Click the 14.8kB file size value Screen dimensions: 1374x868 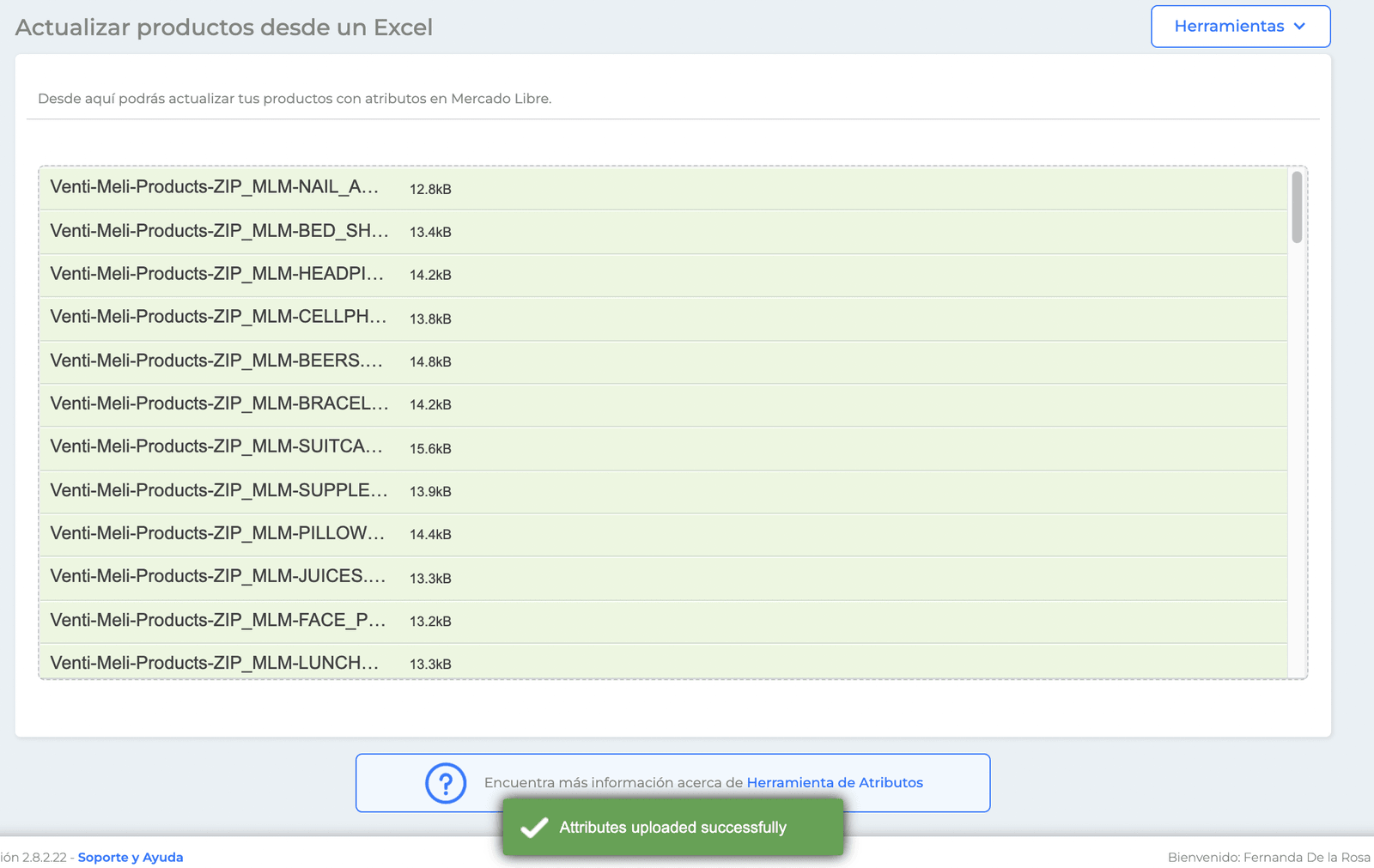430,362
